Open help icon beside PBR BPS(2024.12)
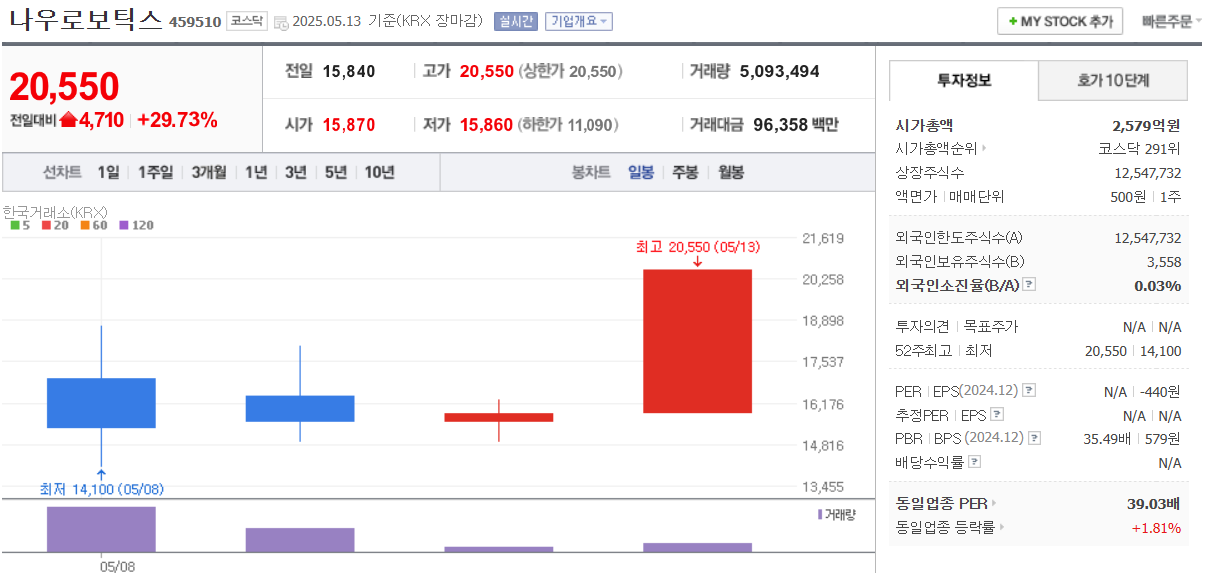 coord(1034,438)
